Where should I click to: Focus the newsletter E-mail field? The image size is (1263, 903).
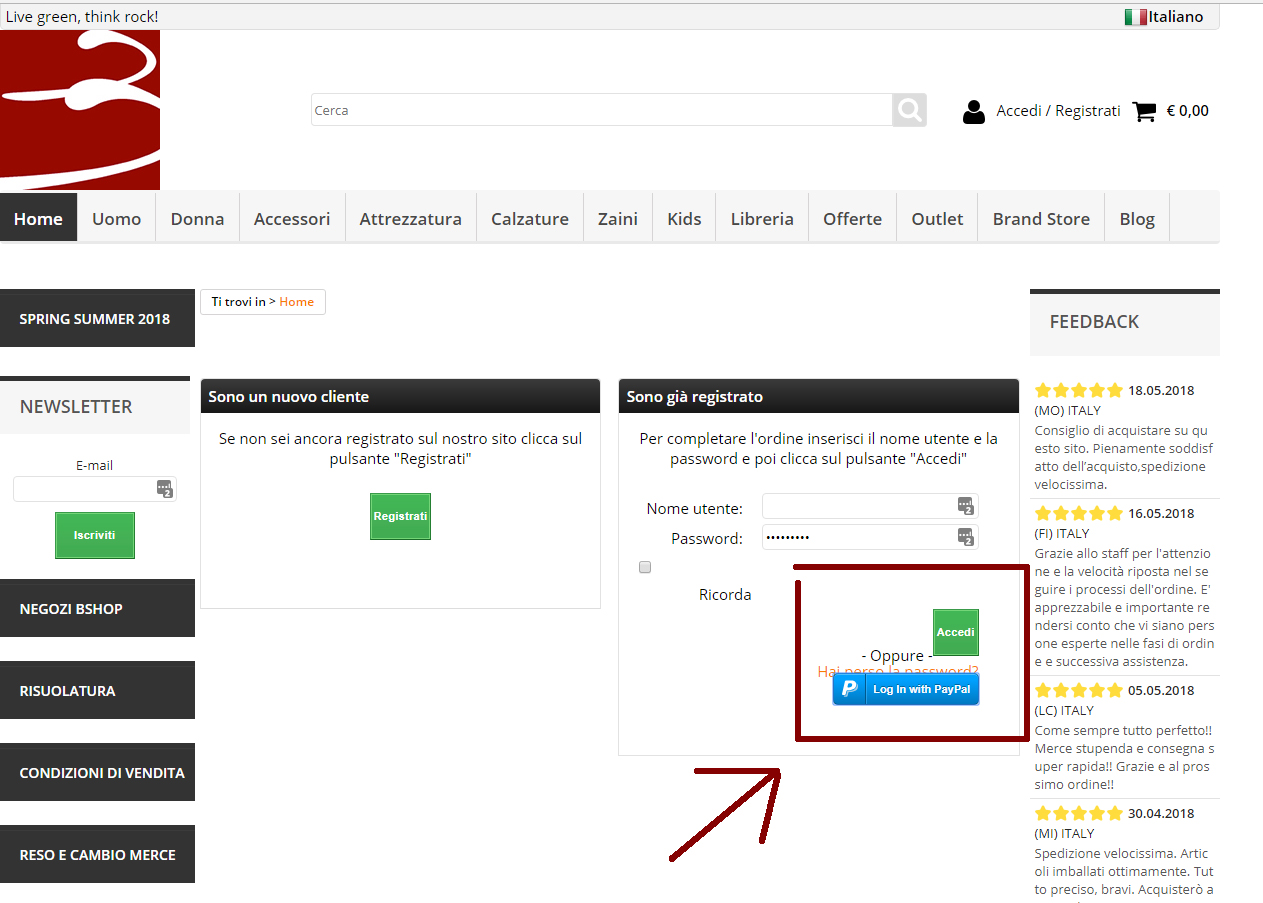click(x=95, y=489)
